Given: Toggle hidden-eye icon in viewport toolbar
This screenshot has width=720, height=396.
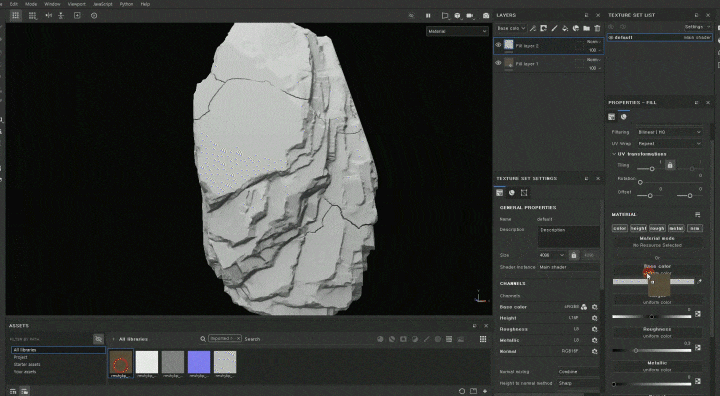Looking at the screenshot, I should [x=411, y=16].
